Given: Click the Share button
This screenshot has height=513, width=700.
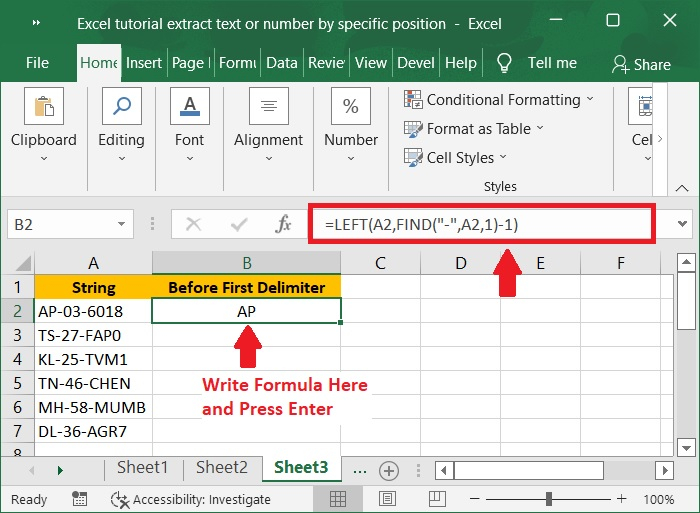Looking at the screenshot, I should (x=641, y=64).
